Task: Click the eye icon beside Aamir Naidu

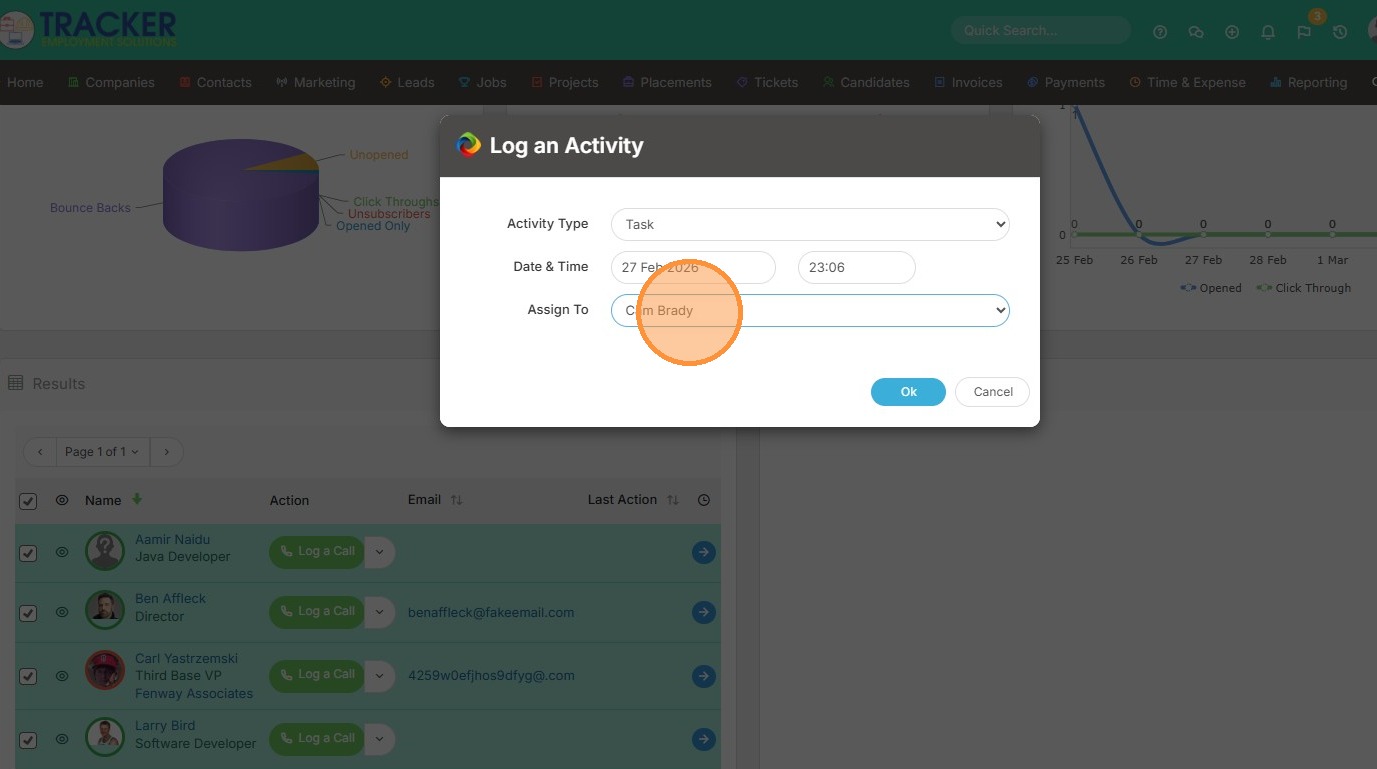Action: point(62,552)
